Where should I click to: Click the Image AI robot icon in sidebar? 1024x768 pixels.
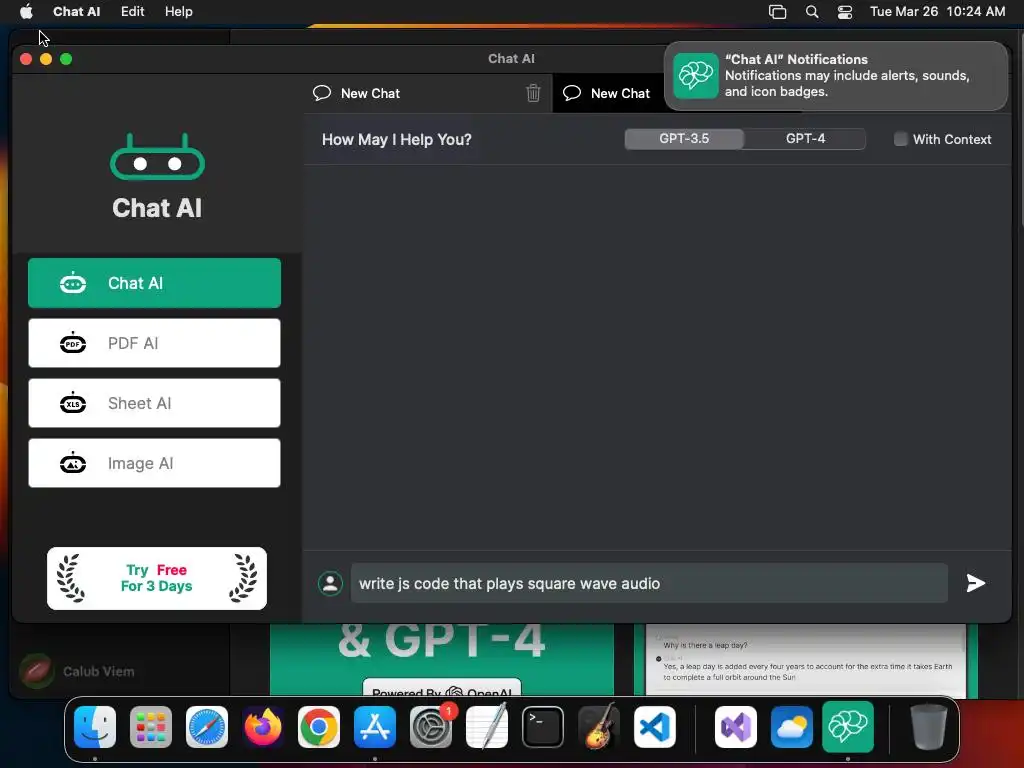pos(73,463)
